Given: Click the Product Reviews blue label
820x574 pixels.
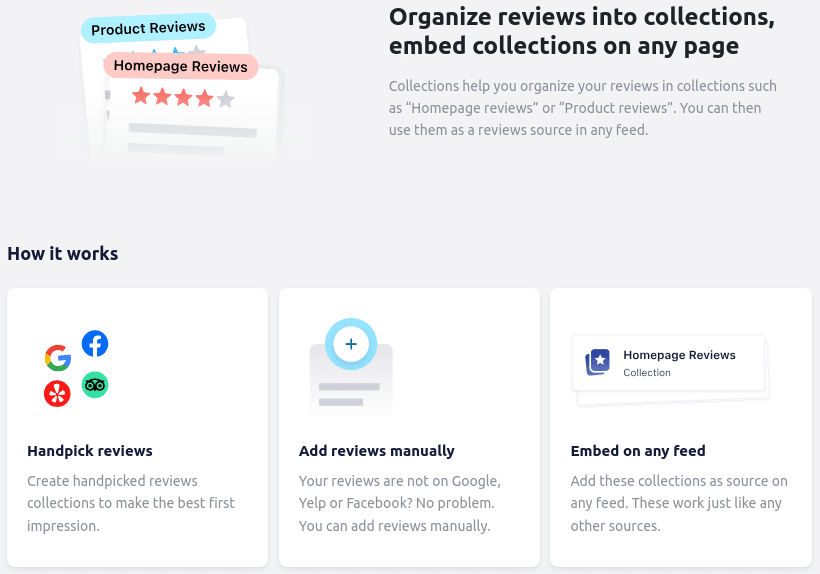Looking at the screenshot, I should [148, 29].
